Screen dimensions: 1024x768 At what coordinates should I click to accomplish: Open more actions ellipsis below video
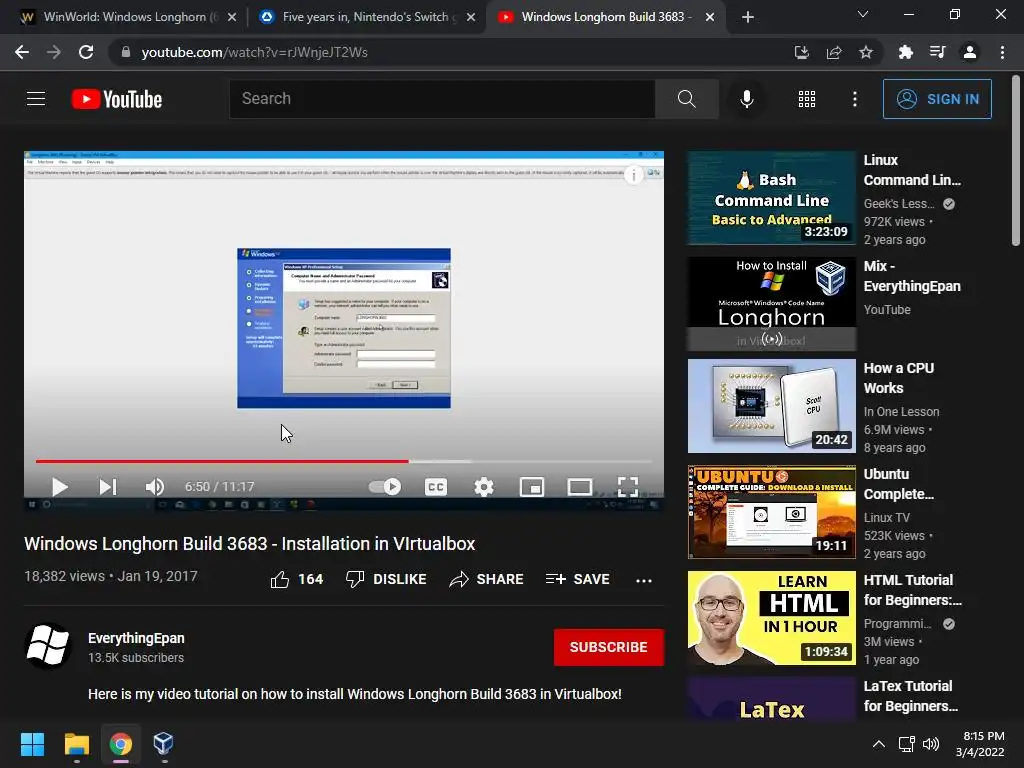(644, 580)
